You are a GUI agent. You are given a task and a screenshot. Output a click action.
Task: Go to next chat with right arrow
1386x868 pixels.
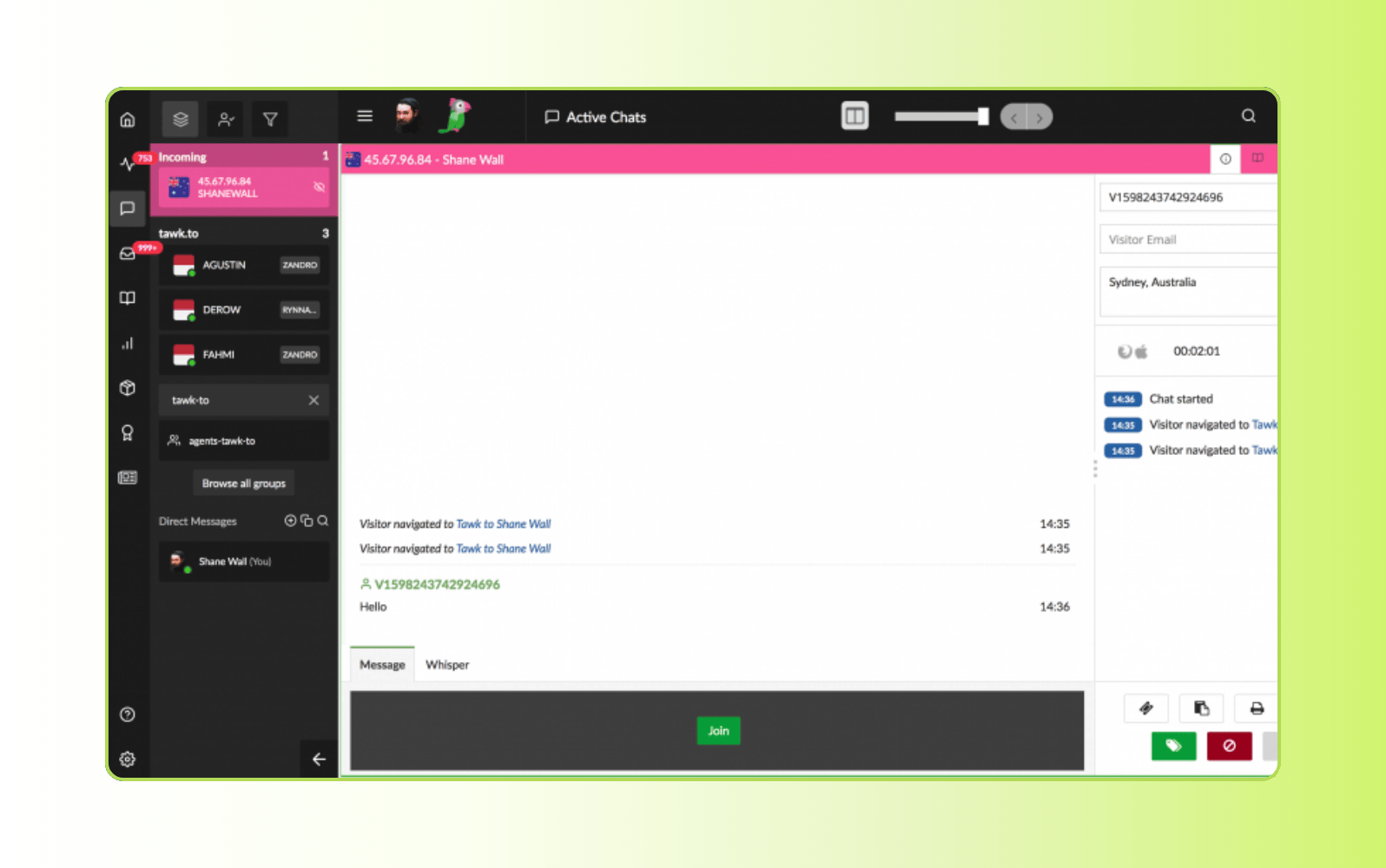1039,117
